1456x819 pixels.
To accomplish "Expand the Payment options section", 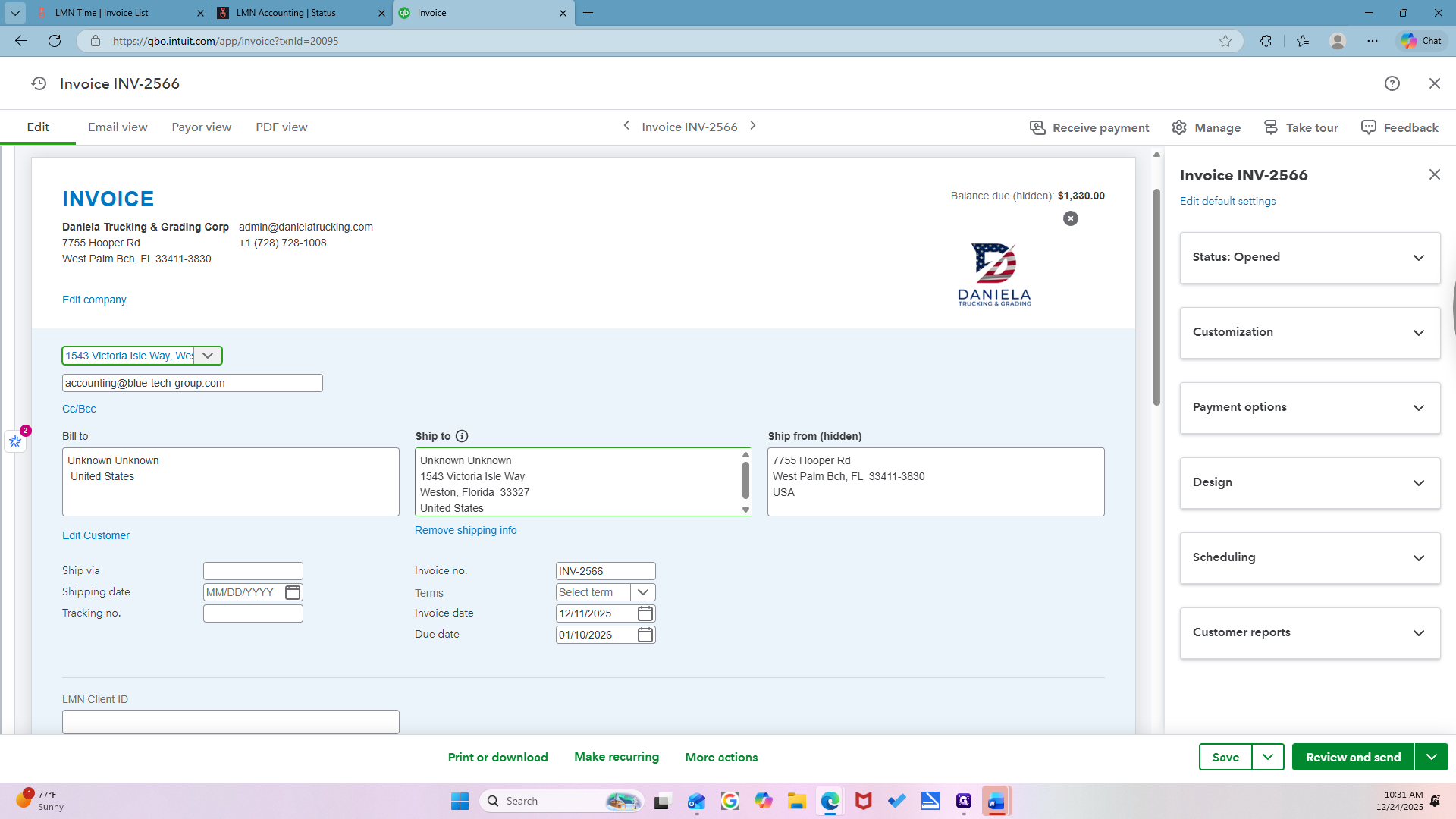I will coord(1310,408).
